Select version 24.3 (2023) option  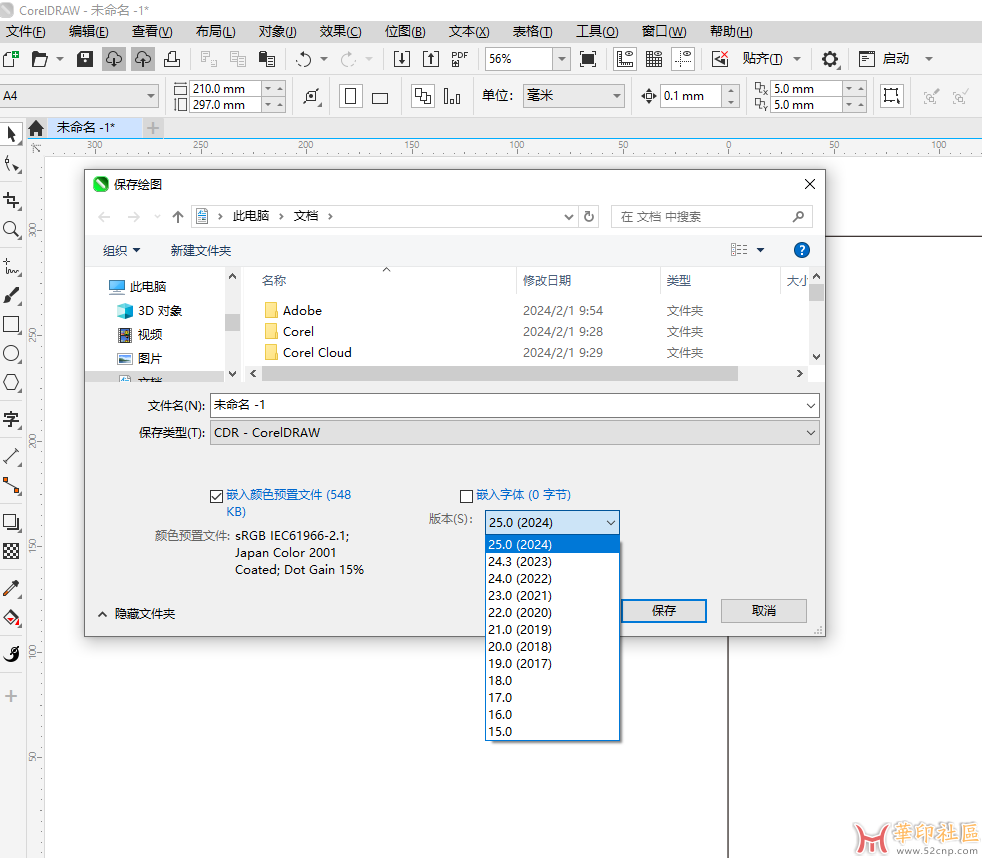[552, 562]
